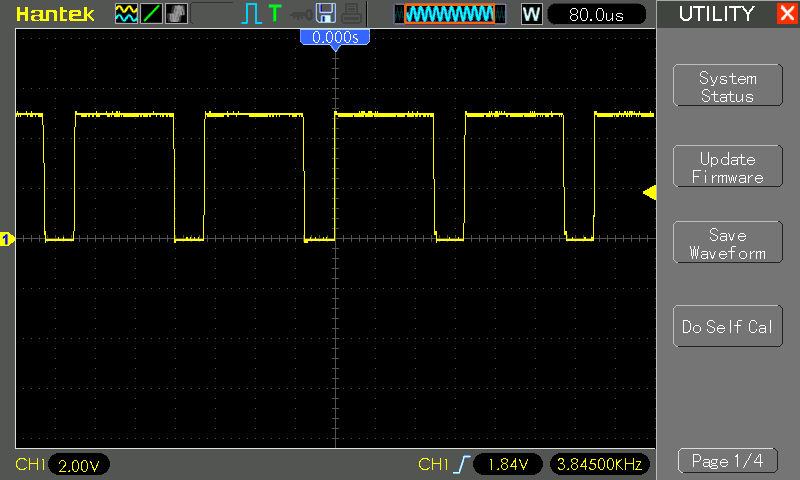
Task: Click the grey key lock icon
Action: [301, 15]
